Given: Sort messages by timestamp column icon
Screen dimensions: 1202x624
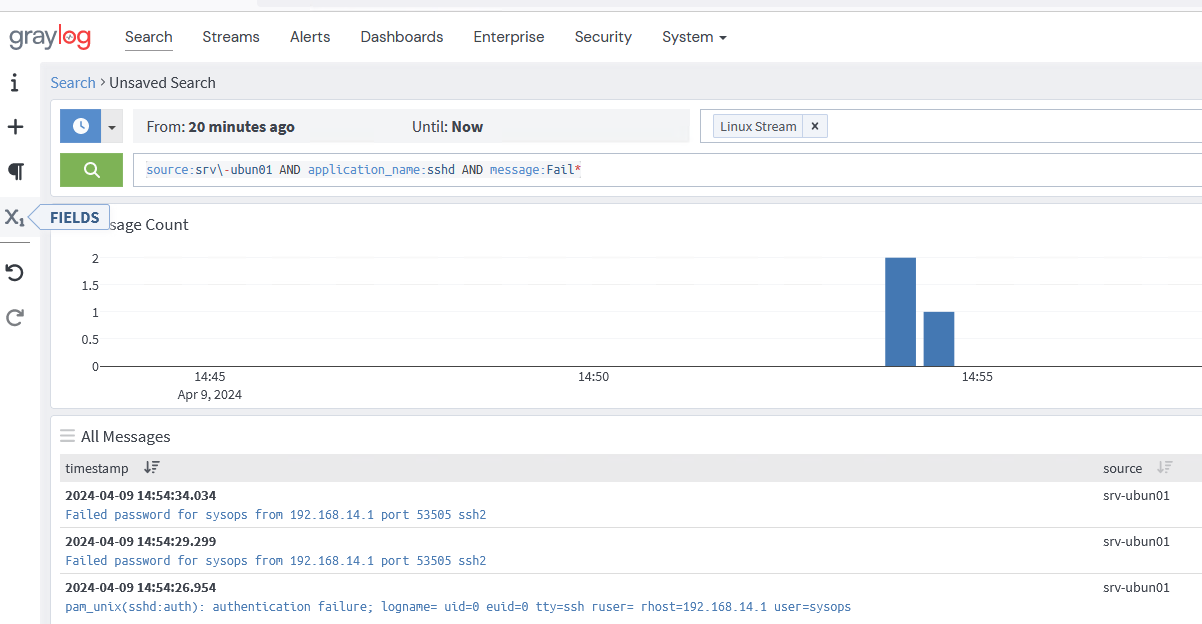Looking at the screenshot, I should [x=151, y=467].
